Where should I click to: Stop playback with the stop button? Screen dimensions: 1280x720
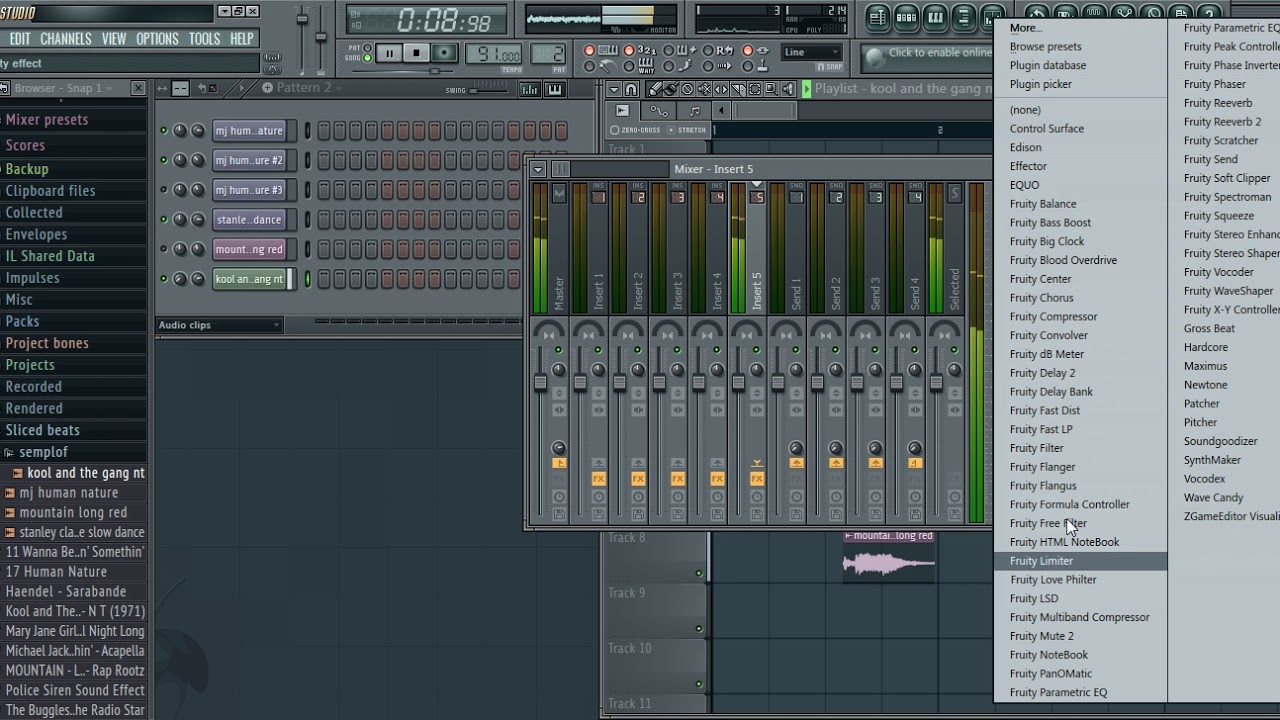pyautogui.click(x=416, y=54)
